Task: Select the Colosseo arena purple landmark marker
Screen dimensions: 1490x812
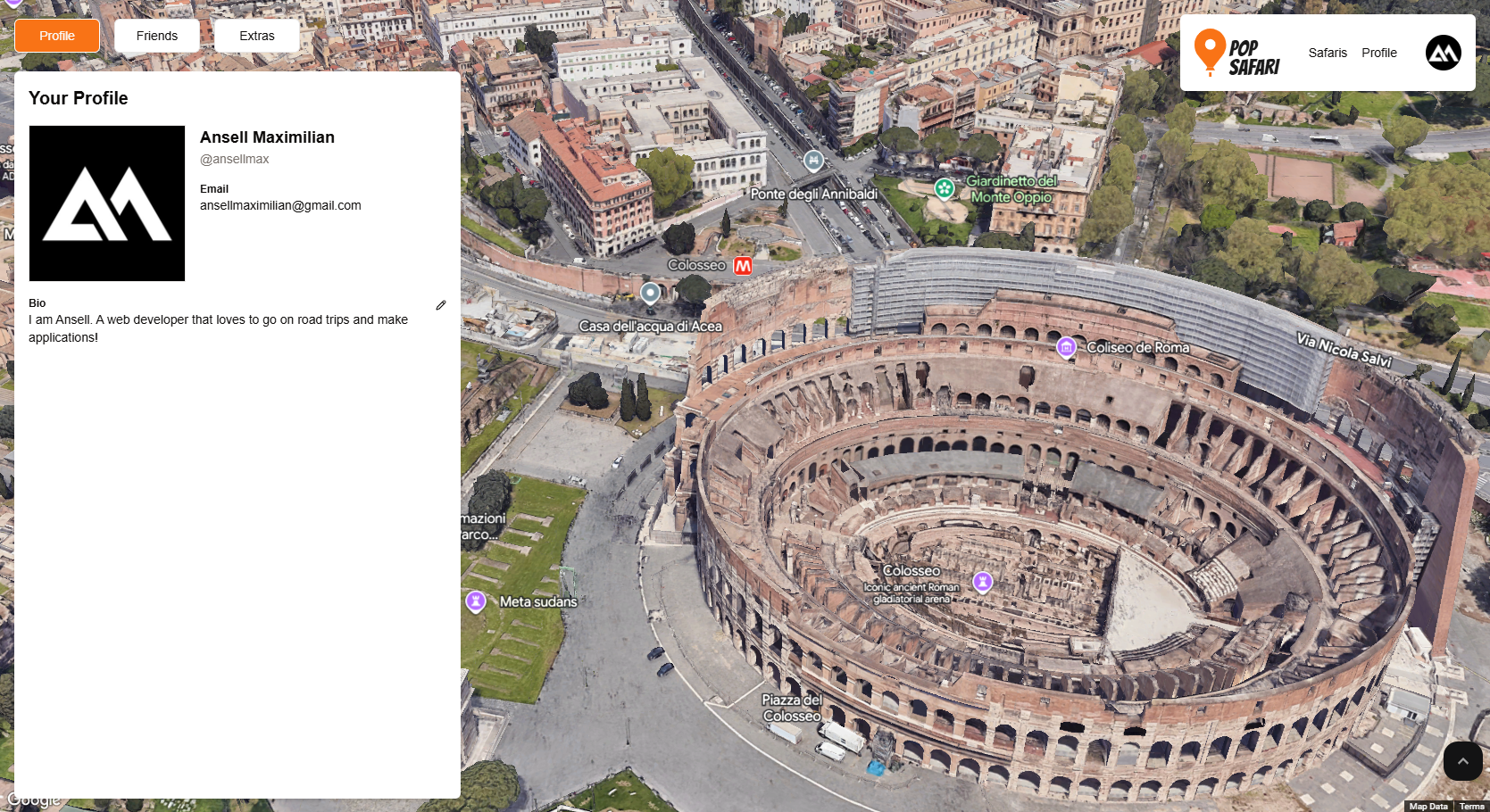Action: point(983,582)
